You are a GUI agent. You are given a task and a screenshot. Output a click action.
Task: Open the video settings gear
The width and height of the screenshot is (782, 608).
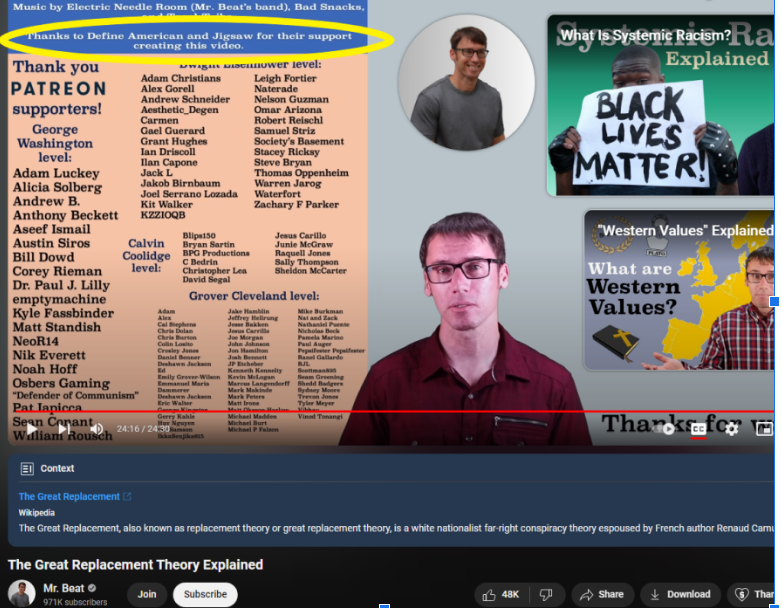[731, 429]
